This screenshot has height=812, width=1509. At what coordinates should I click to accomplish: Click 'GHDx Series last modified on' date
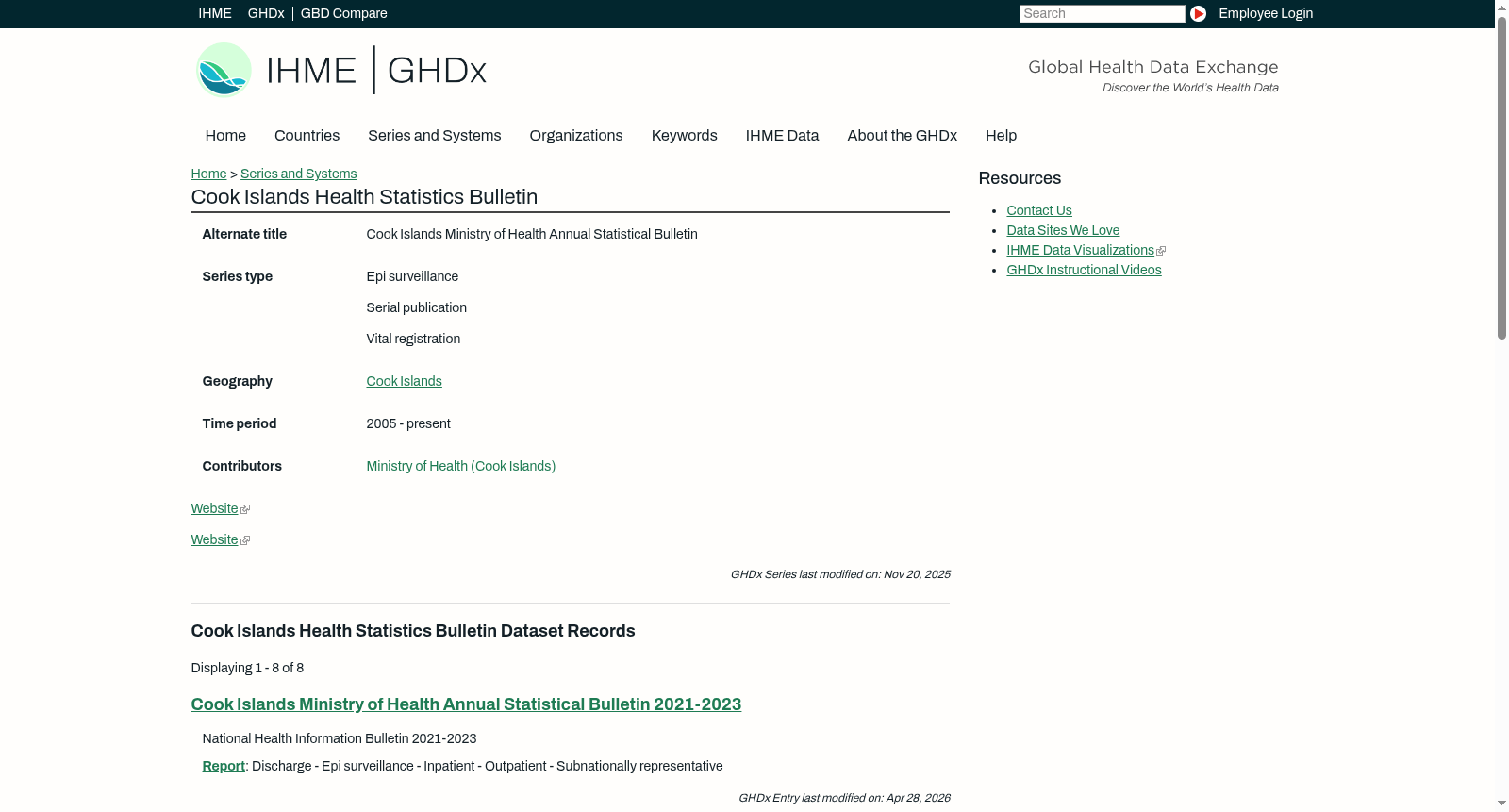[840, 574]
